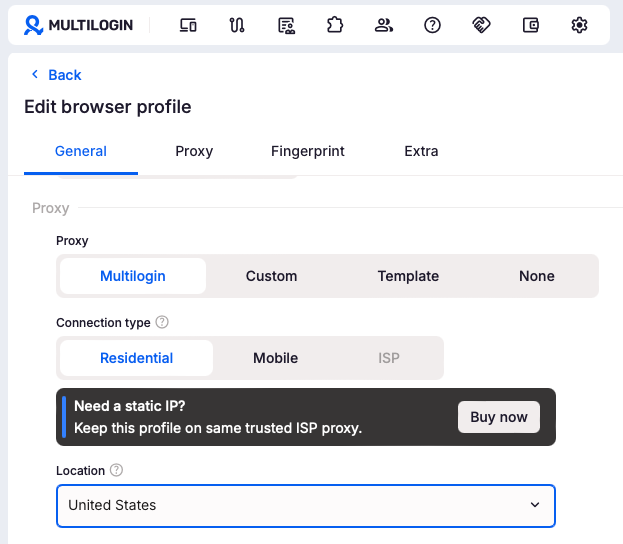Switch to the Extra tab
This screenshot has height=544, width=623.
coord(421,151)
